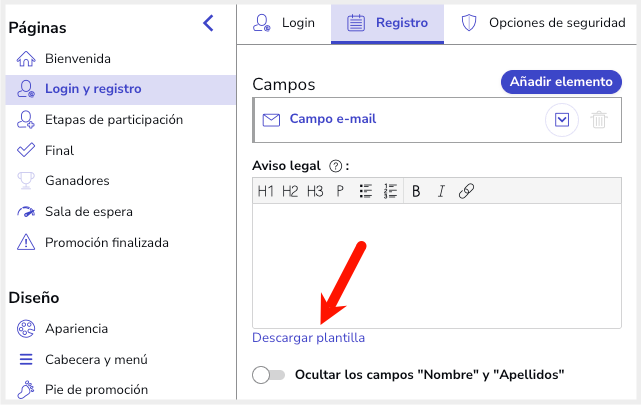
Task: Click the Apariencia palette icon
Action: point(27,329)
